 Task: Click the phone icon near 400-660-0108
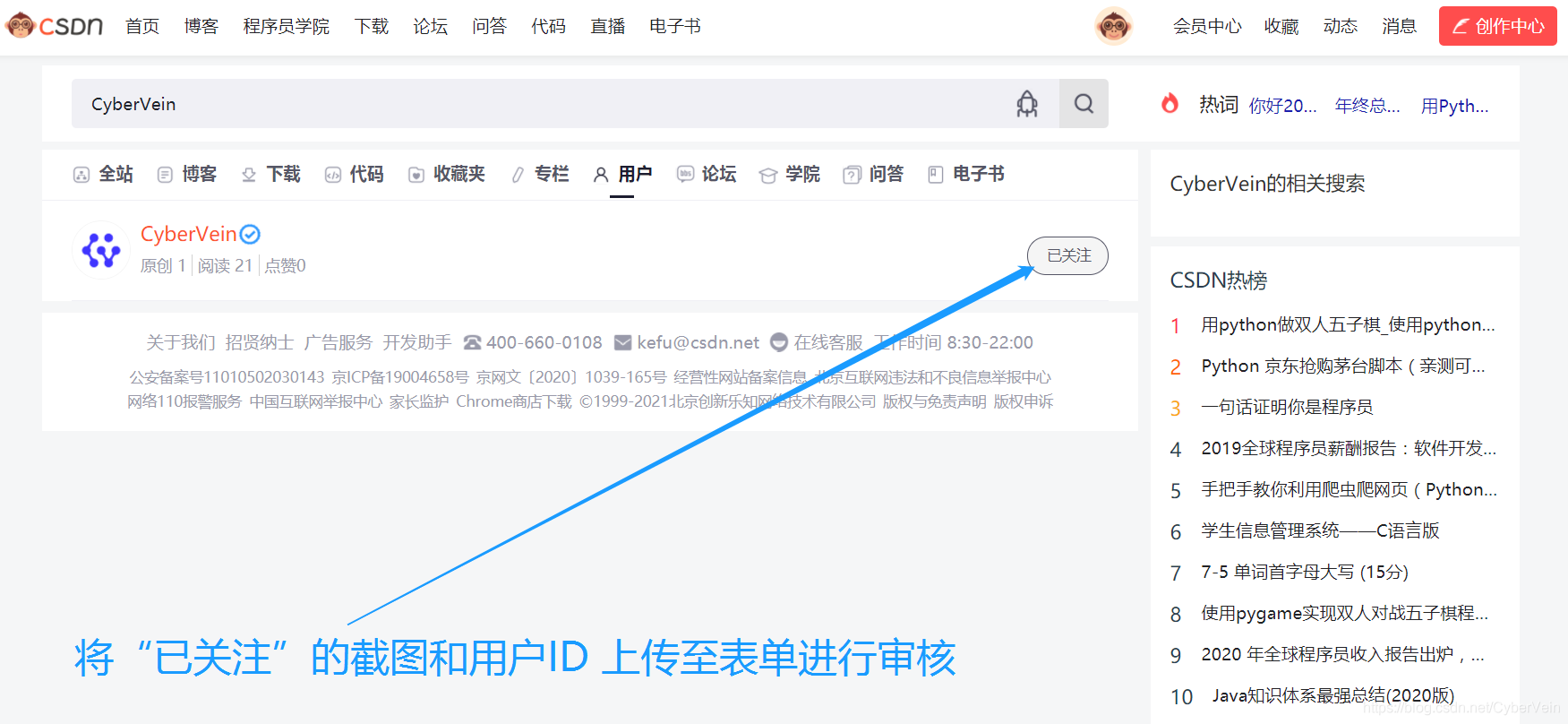[x=473, y=342]
